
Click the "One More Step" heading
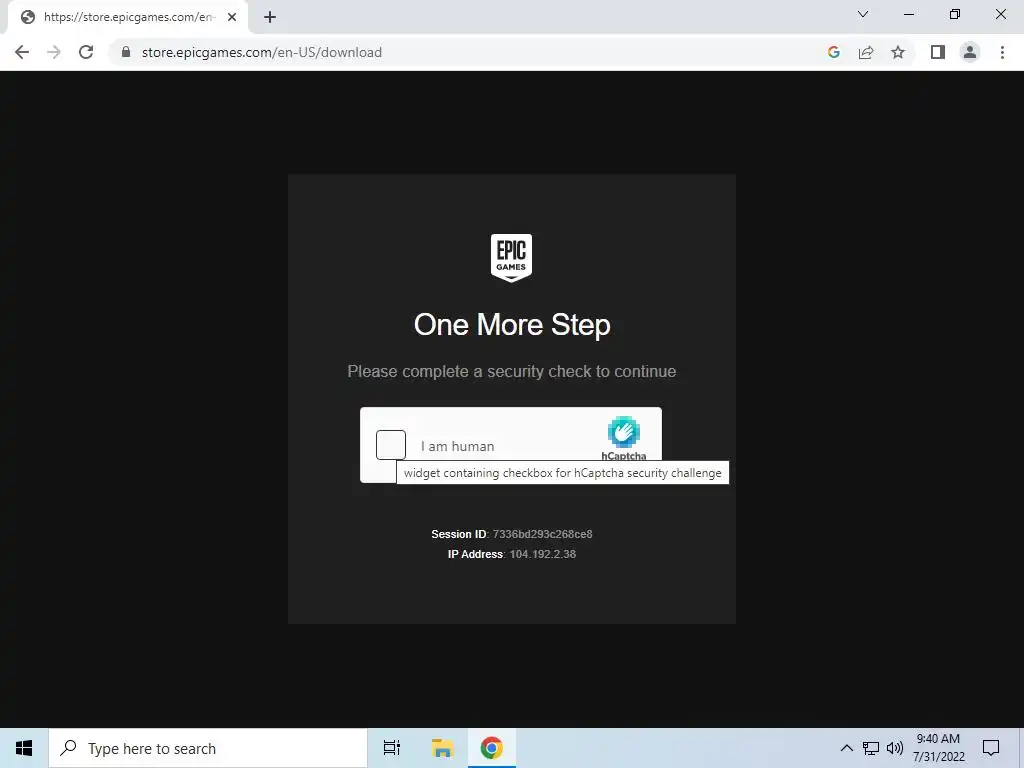click(512, 325)
